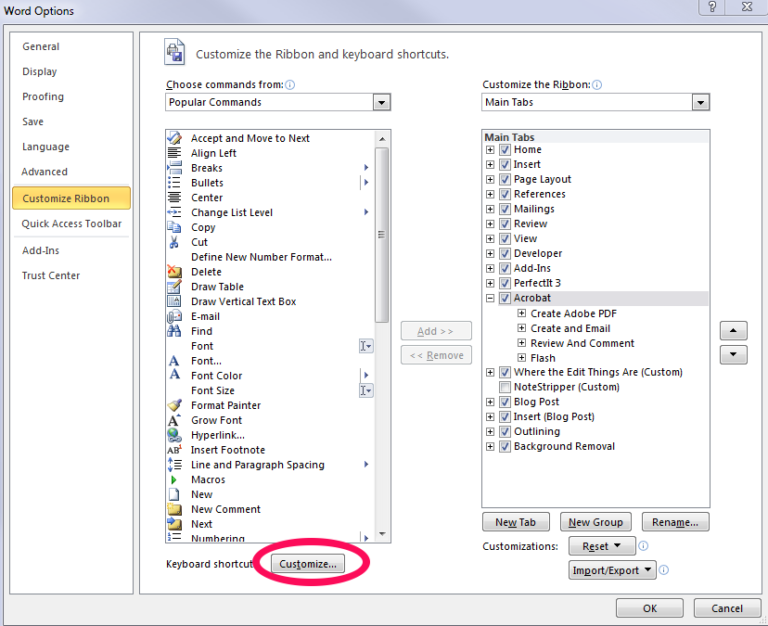Toggle the Page Layout checkbox
This screenshot has height=626, width=768.
point(505,179)
